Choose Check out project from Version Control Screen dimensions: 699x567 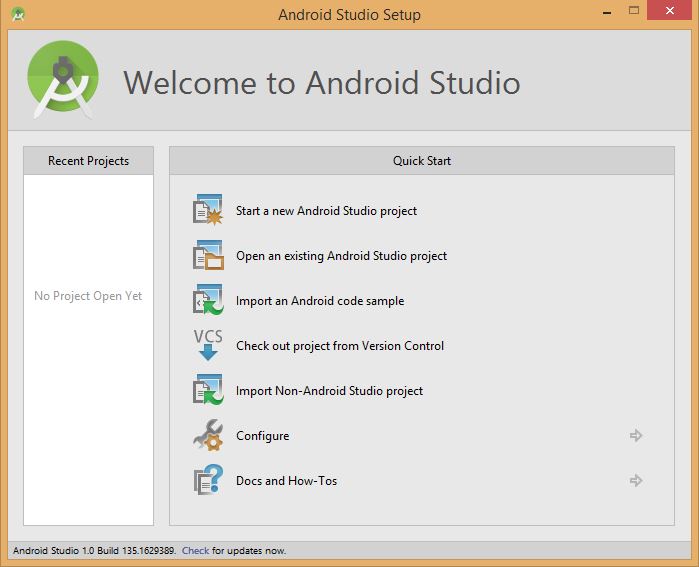point(340,346)
